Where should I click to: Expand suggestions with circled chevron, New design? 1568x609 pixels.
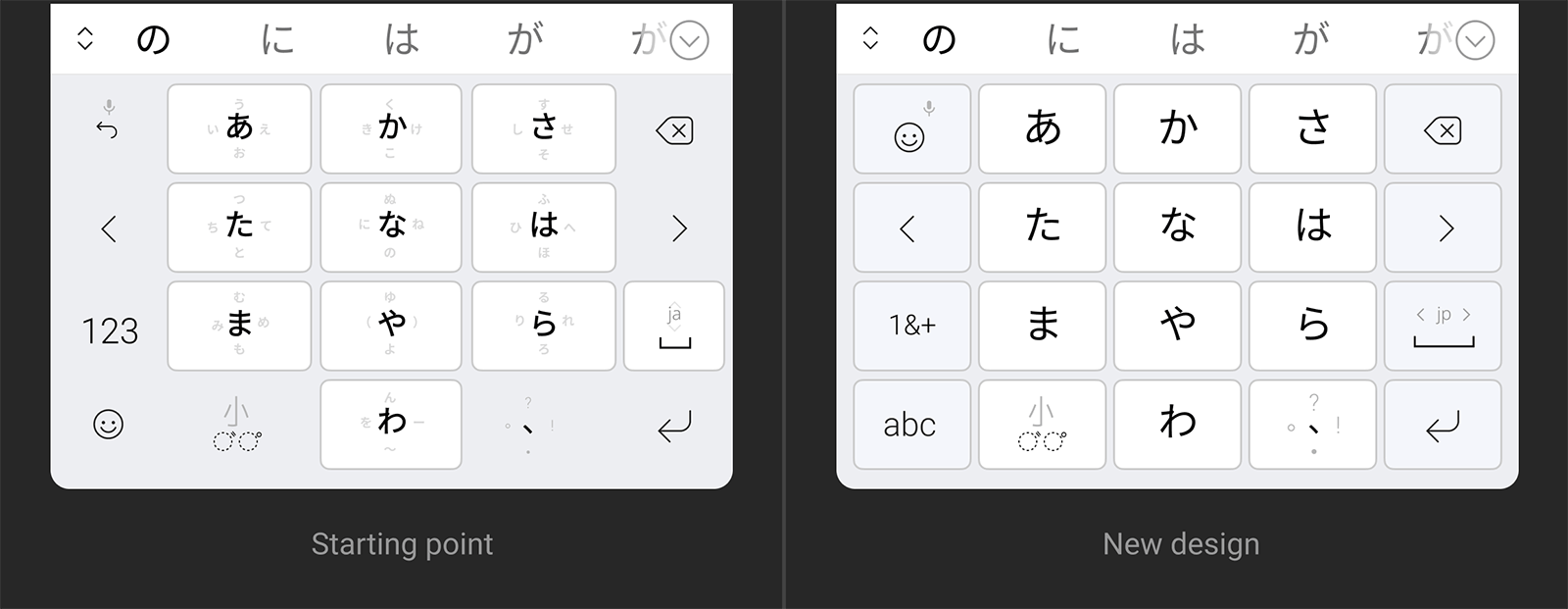(1475, 40)
